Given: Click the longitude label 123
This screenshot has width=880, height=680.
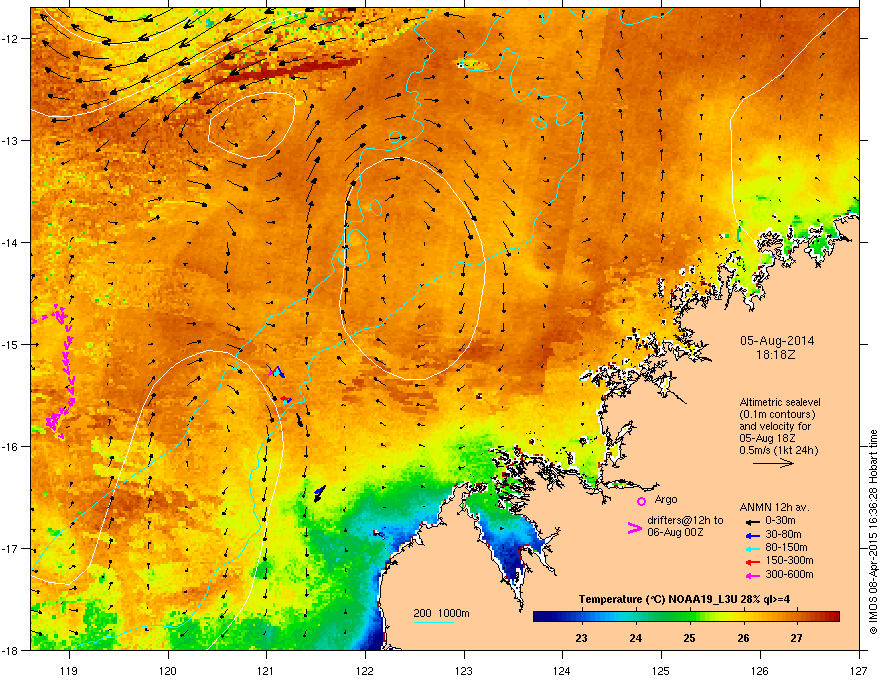Looking at the screenshot, I should pyautogui.click(x=464, y=670).
